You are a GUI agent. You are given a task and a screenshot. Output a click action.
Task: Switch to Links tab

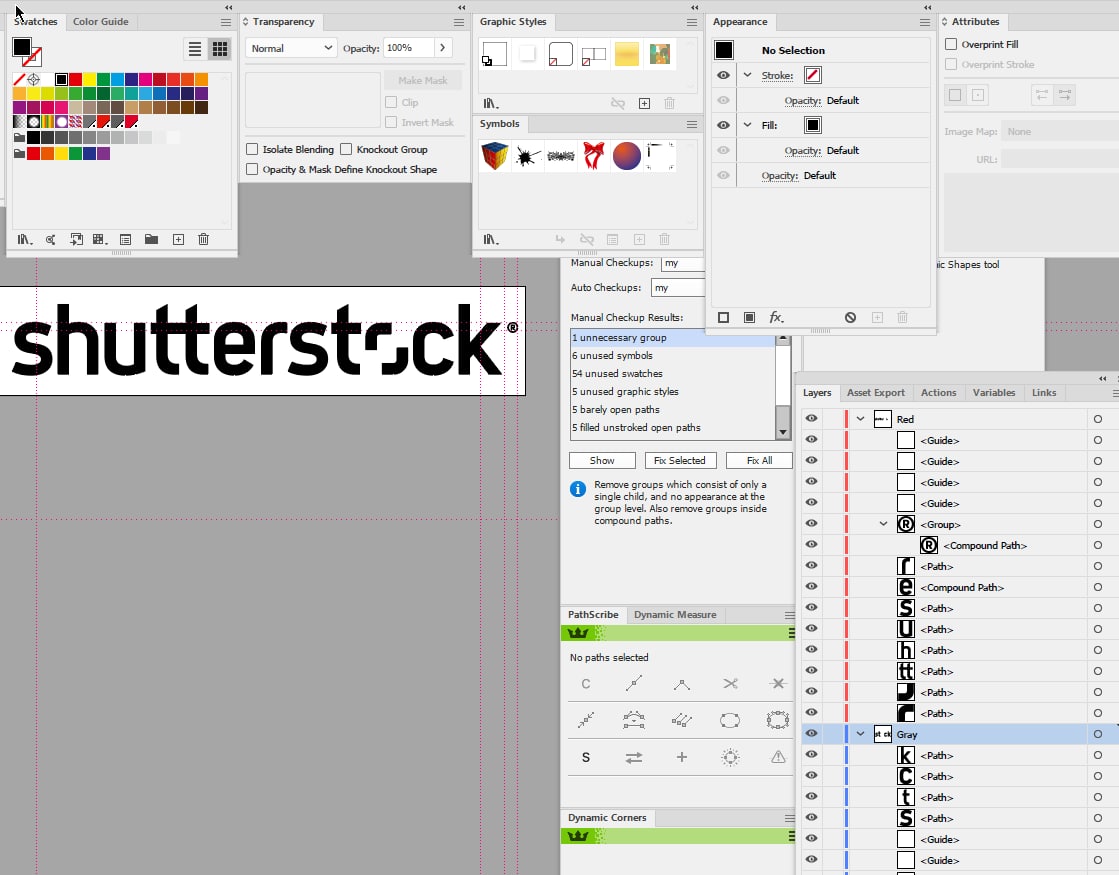(x=1044, y=393)
